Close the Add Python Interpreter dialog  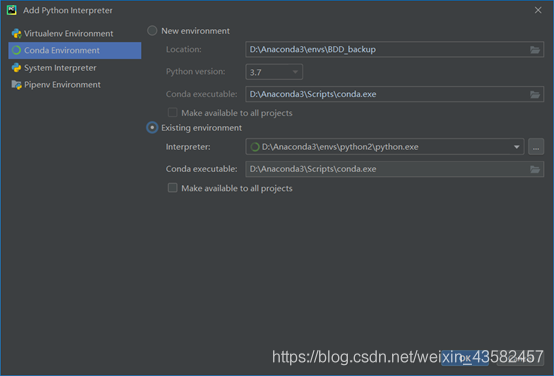tap(538, 10)
